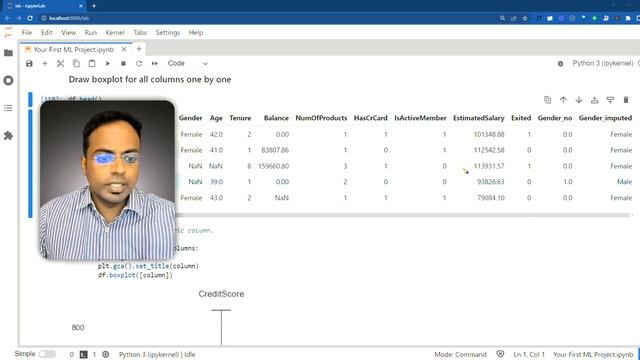Run the selected cell with the play icon
Screen dimensions: 640x360
pyautogui.click(x=108, y=64)
